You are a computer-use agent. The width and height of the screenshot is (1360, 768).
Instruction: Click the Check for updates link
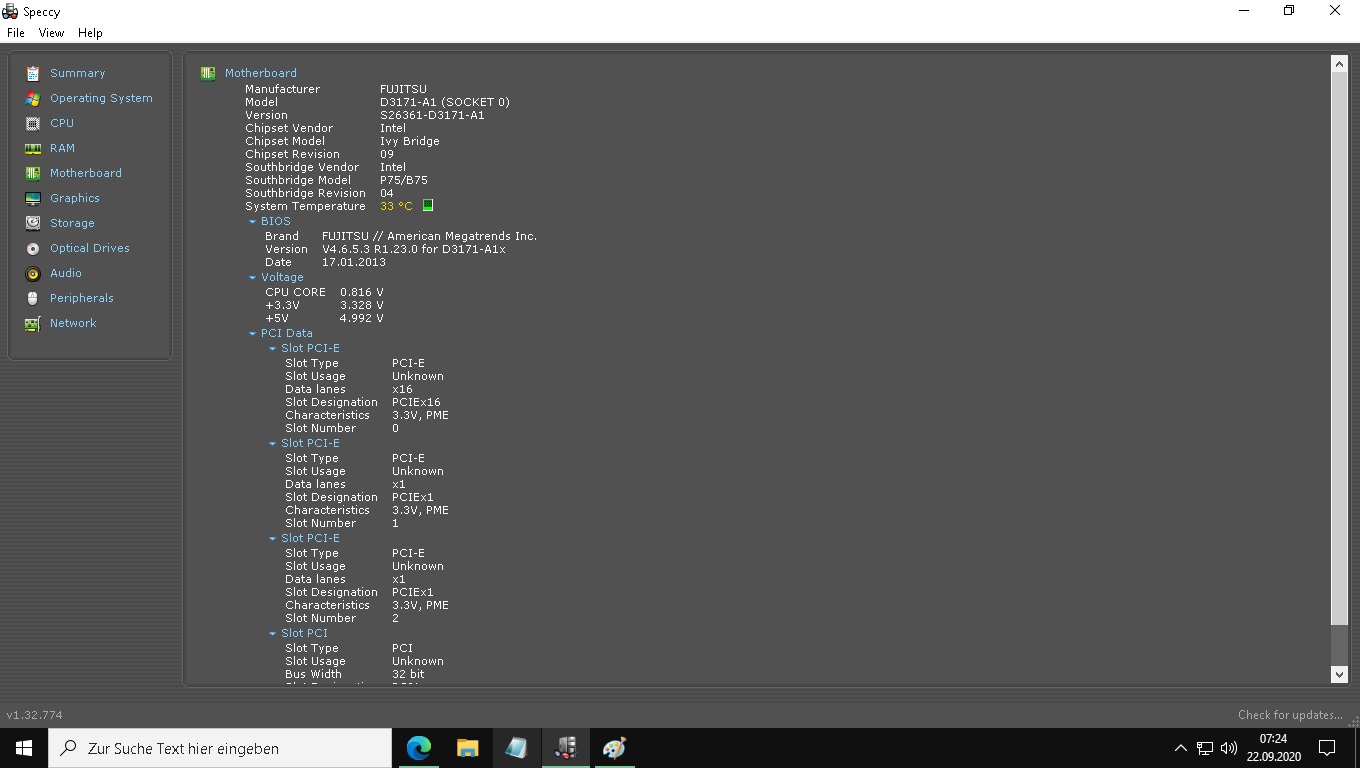pos(1290,715)
